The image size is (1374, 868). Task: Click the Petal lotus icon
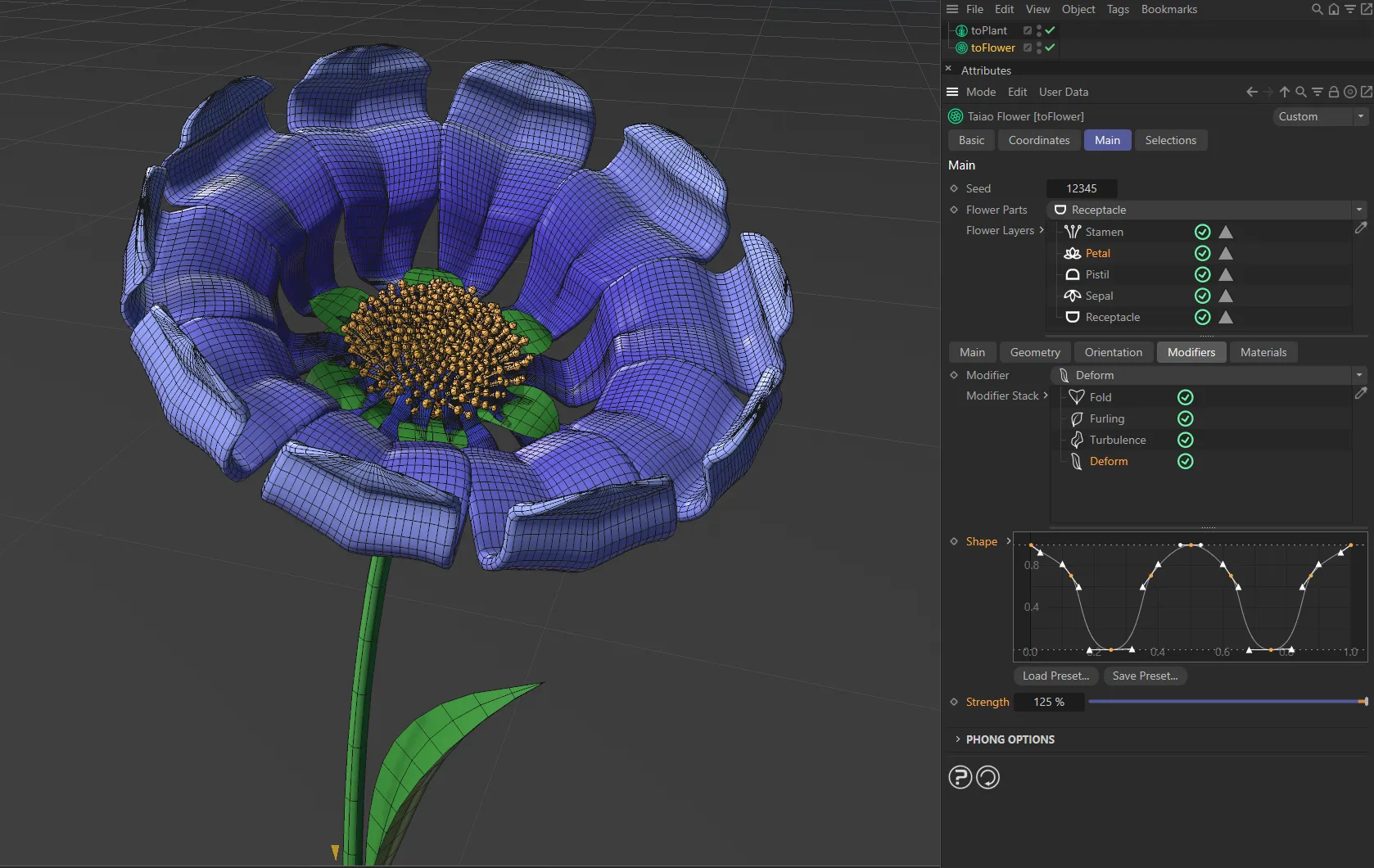[1073, 253]
